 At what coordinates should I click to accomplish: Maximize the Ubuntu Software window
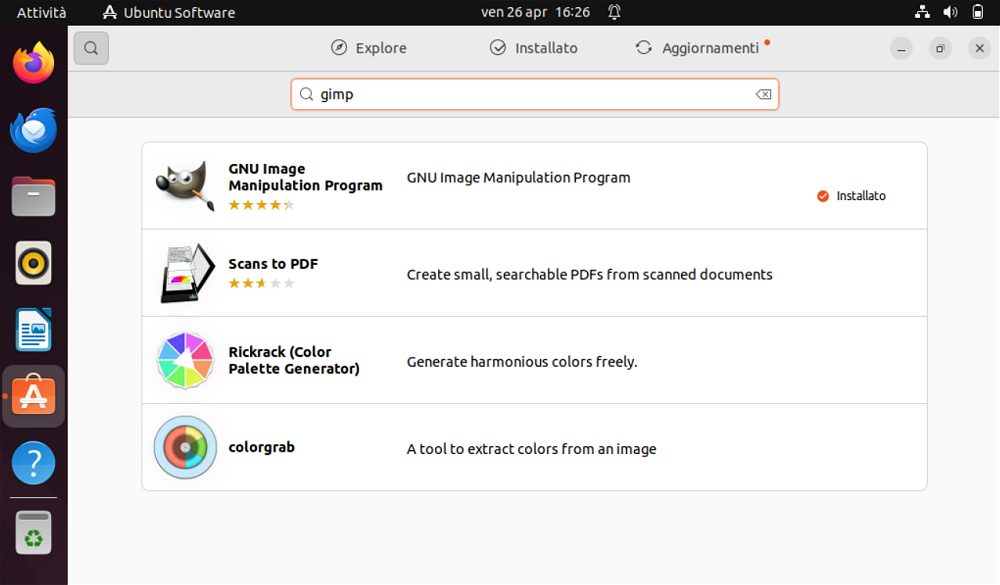(x=940, y=48)
